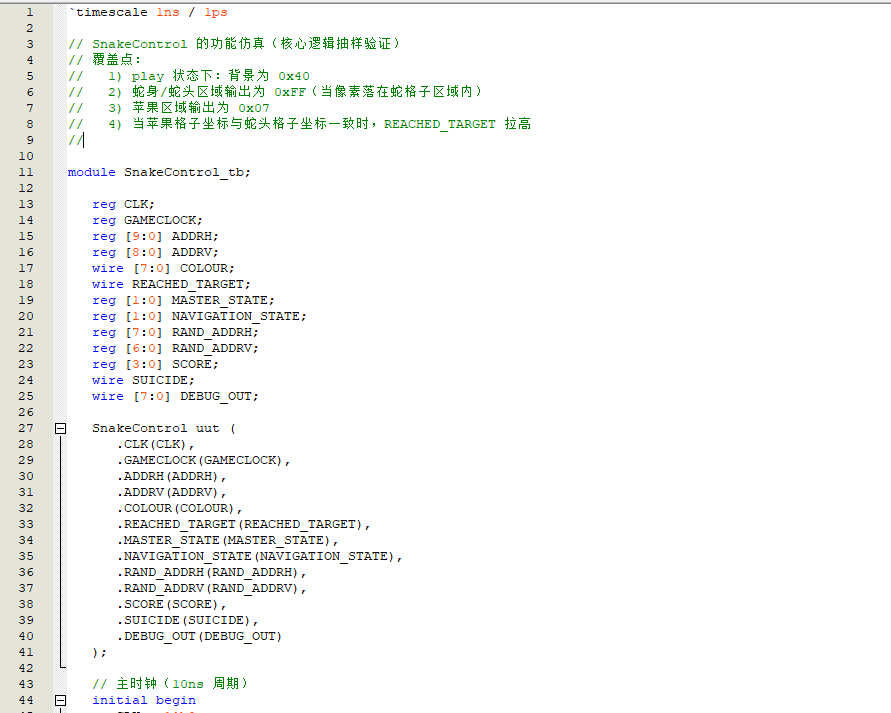The width and height of the screenshot is (891, 713).
Task: Click the .REACHED_TARGET(REACHED_TARGET) port connection
Action: 243,524
